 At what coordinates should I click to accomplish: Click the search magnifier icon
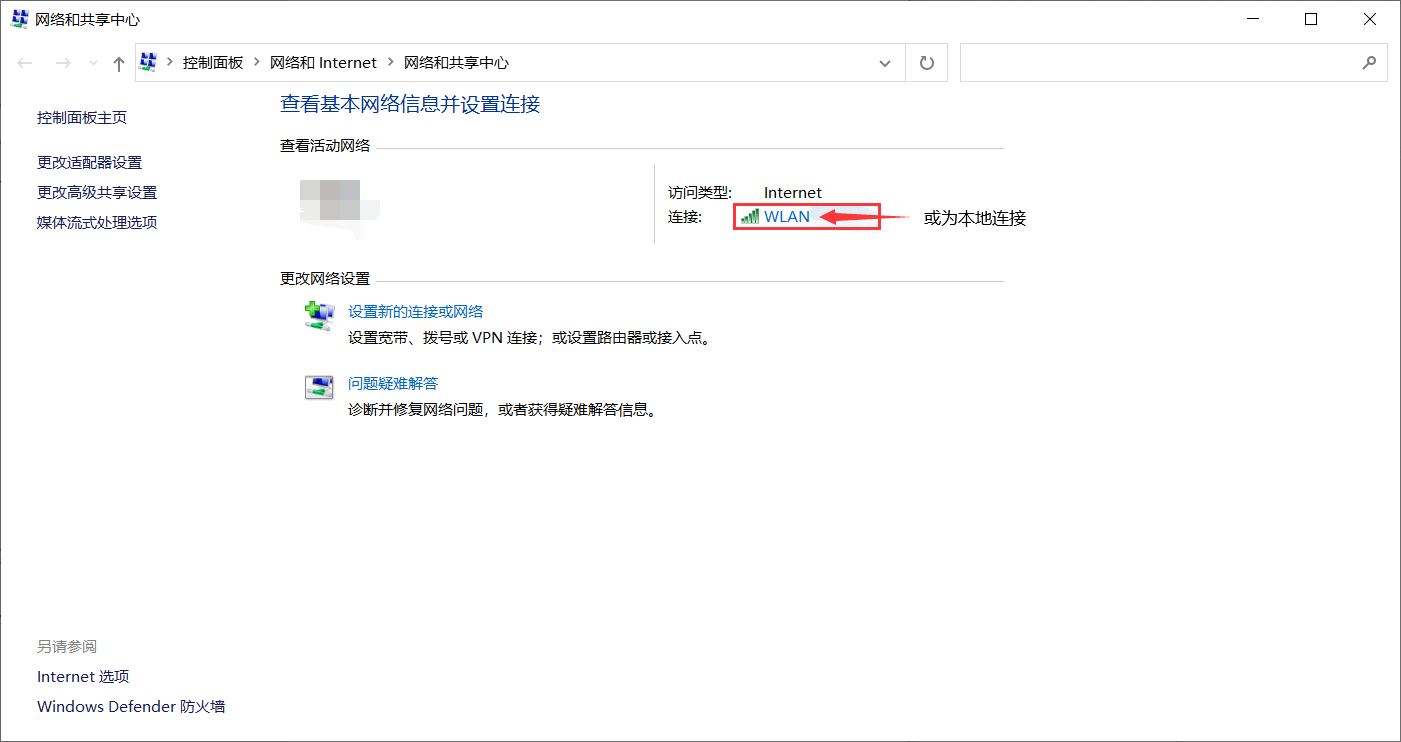(1369, 62)
